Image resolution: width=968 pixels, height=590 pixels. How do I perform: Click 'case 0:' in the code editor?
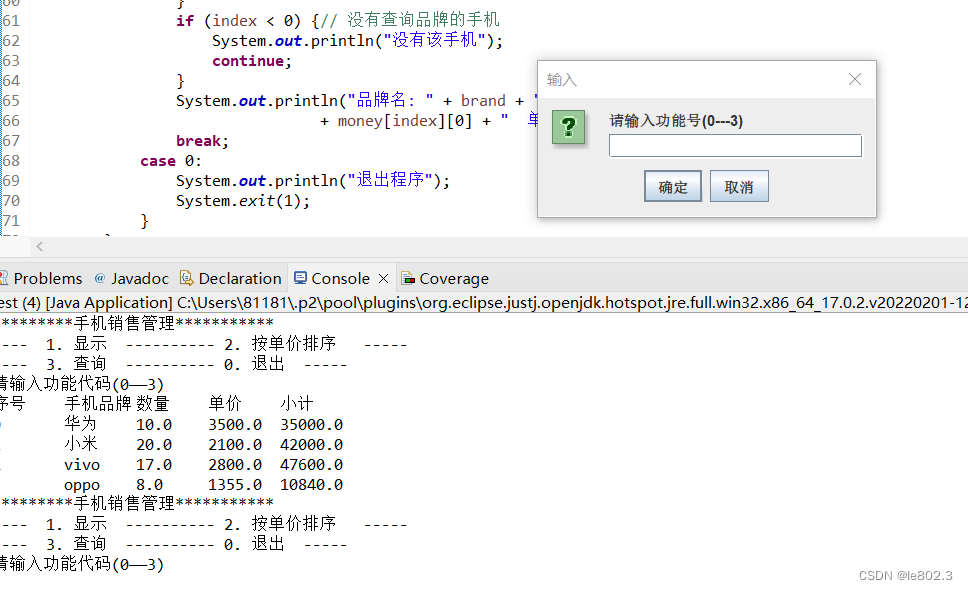(170, 160)
